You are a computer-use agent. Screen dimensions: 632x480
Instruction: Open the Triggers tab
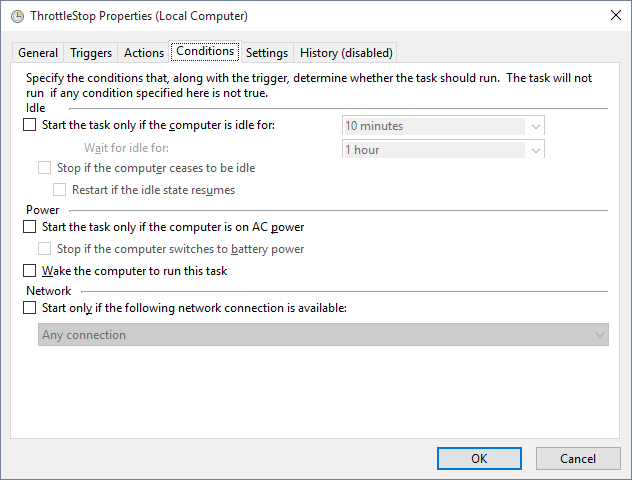tap(91, 53)
